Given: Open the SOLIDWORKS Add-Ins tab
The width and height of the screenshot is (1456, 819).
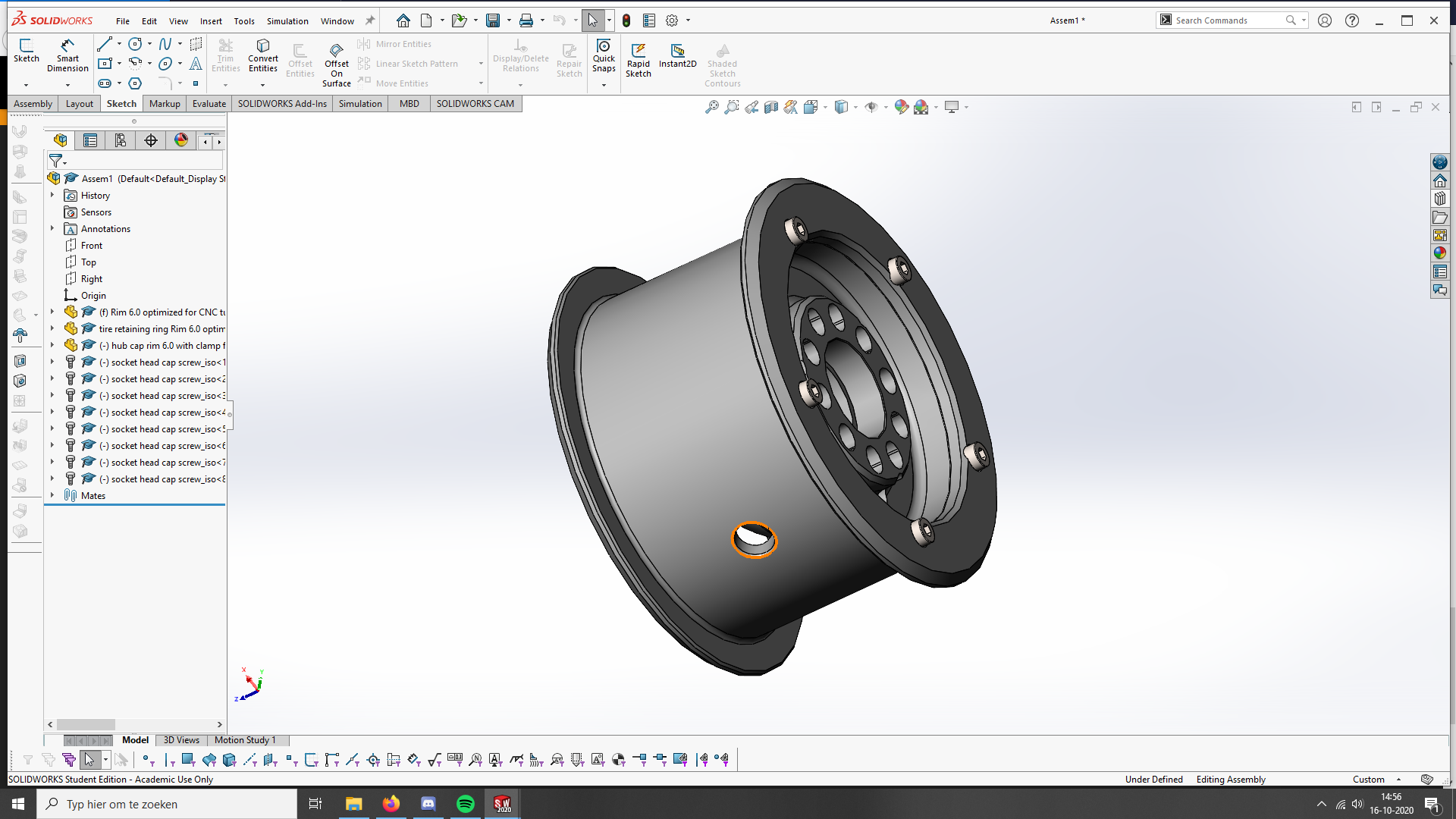Looking at the screenshot, I should tap(282, 104).
